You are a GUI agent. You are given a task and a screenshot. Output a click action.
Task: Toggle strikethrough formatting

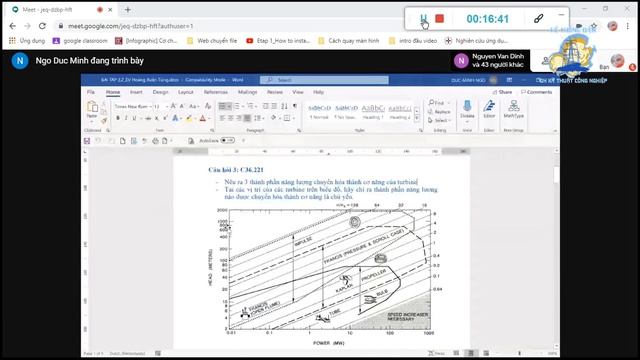[x=148, y=118]
